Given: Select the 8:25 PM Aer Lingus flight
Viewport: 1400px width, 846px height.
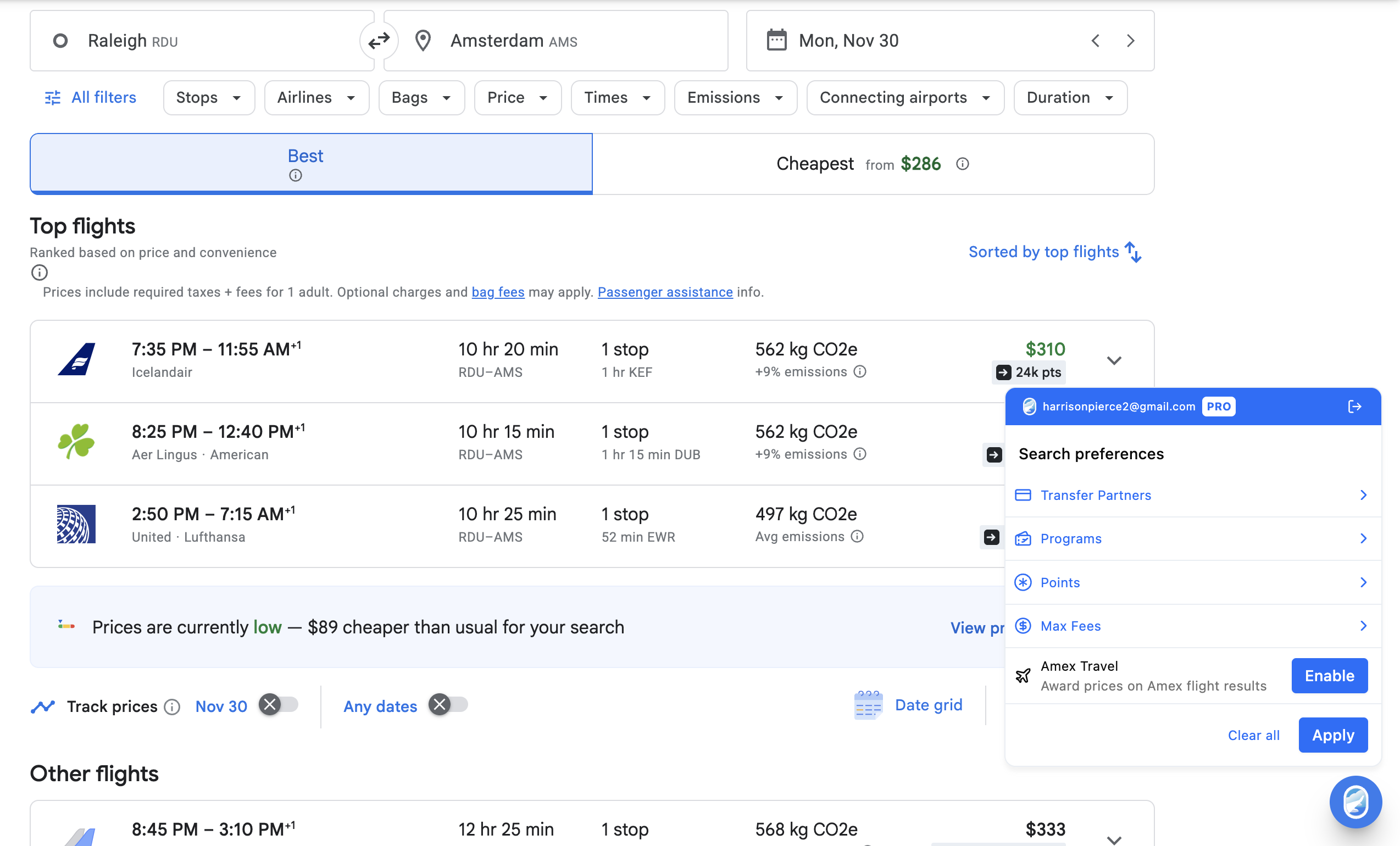Looking at the screenshot, I should 517,443.
